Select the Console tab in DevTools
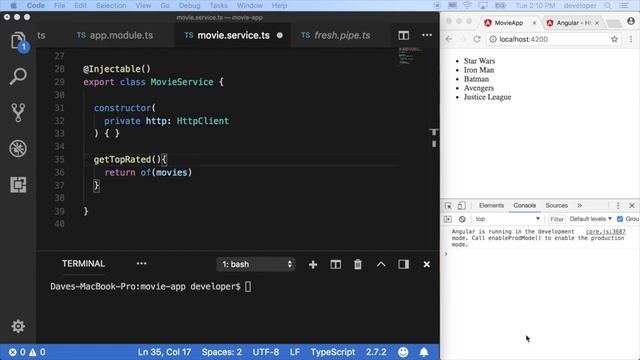This screenshot has height=360, width=640. (x=524, y=206)
